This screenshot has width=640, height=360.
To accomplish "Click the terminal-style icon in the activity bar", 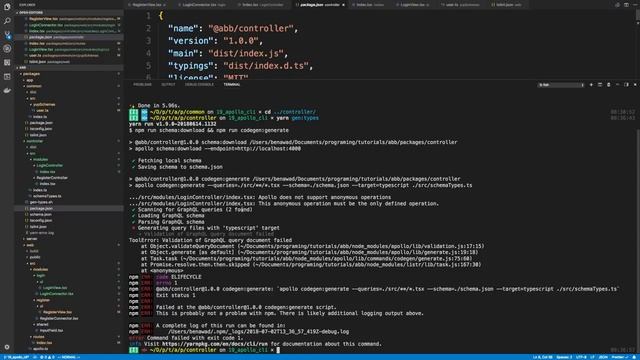I will [x=7, y=76].
